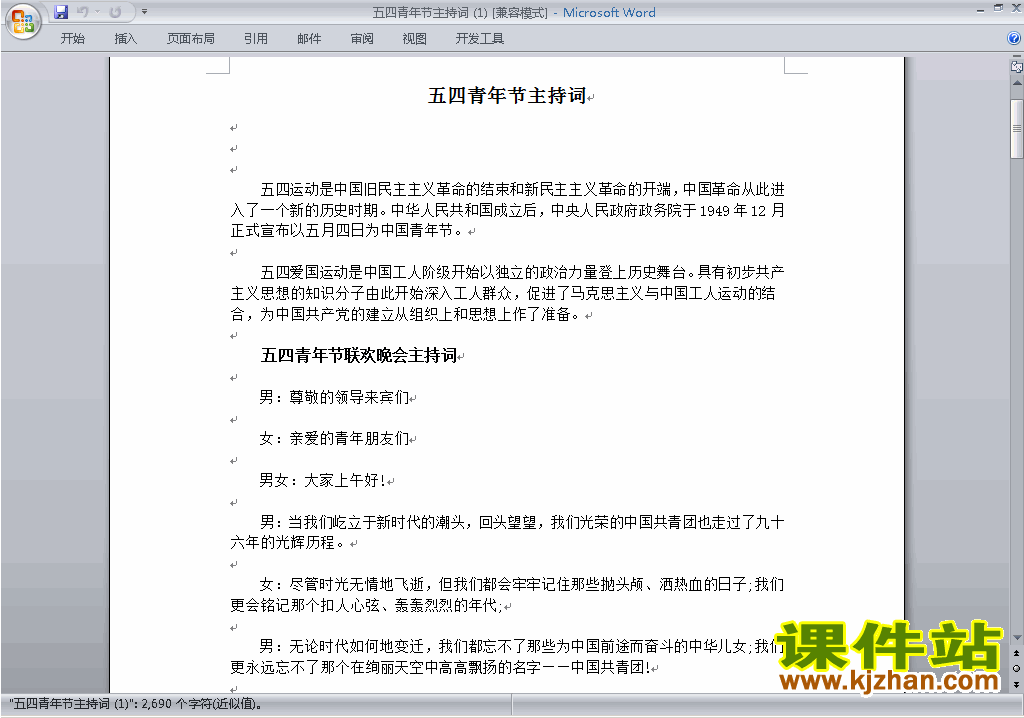Click the line starting 男：无论时代如何地变迁
The height and width of the screenshot is (718, 1024).
click(522, 646)
